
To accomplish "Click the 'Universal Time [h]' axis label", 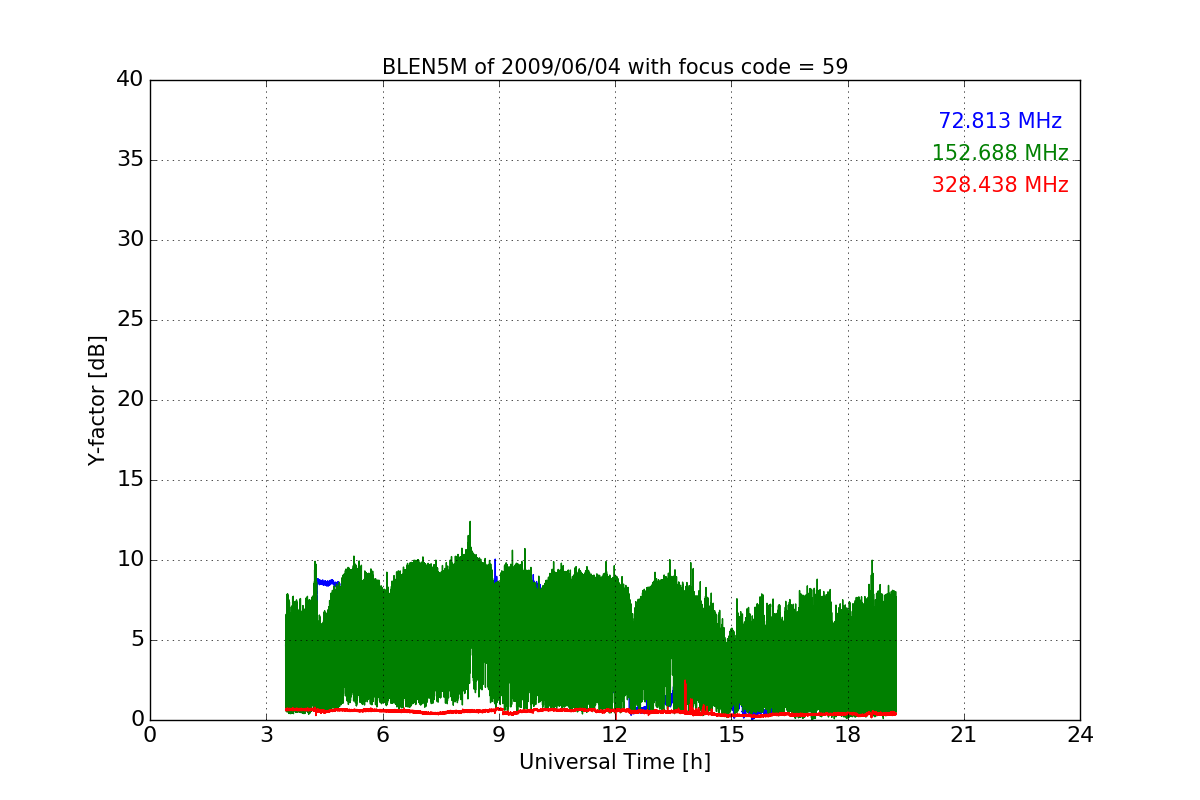I will point(615,762).
